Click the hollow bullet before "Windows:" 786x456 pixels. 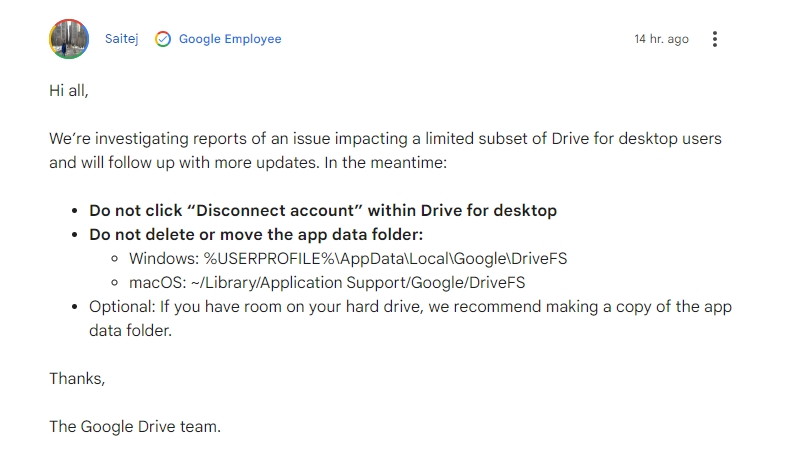116,259
